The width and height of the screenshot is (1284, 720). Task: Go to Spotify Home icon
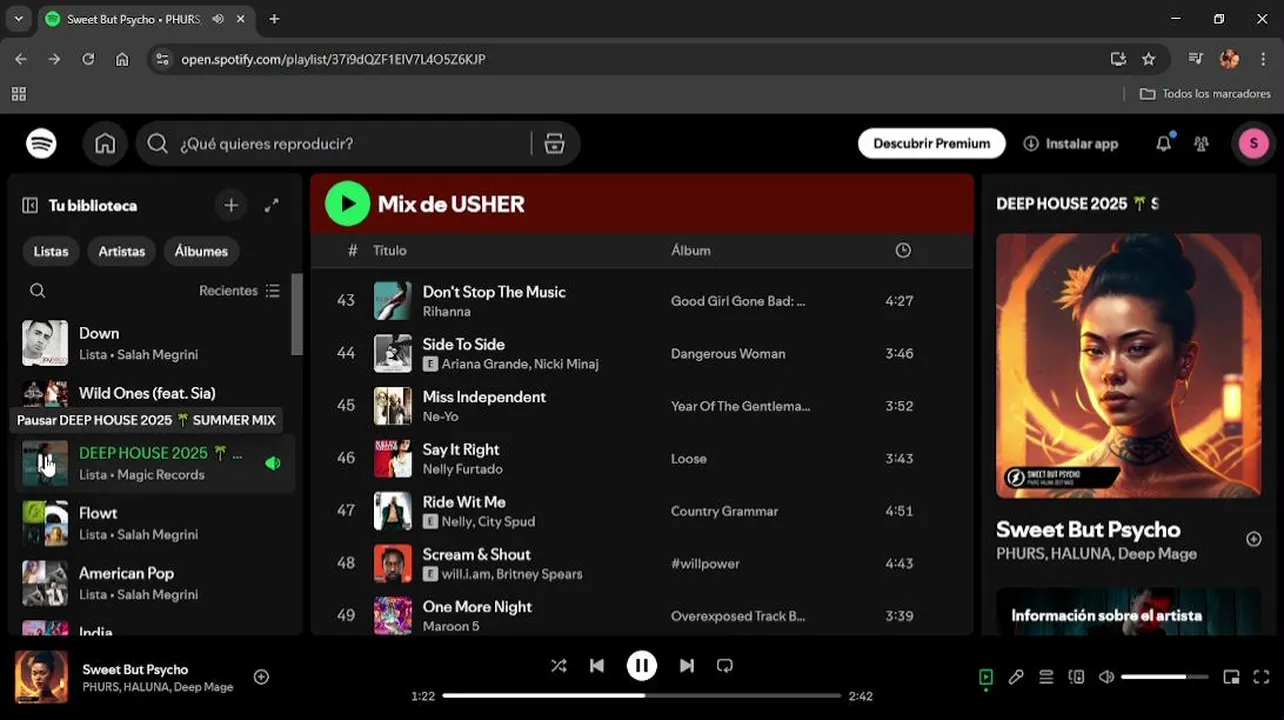pos(105,144)
